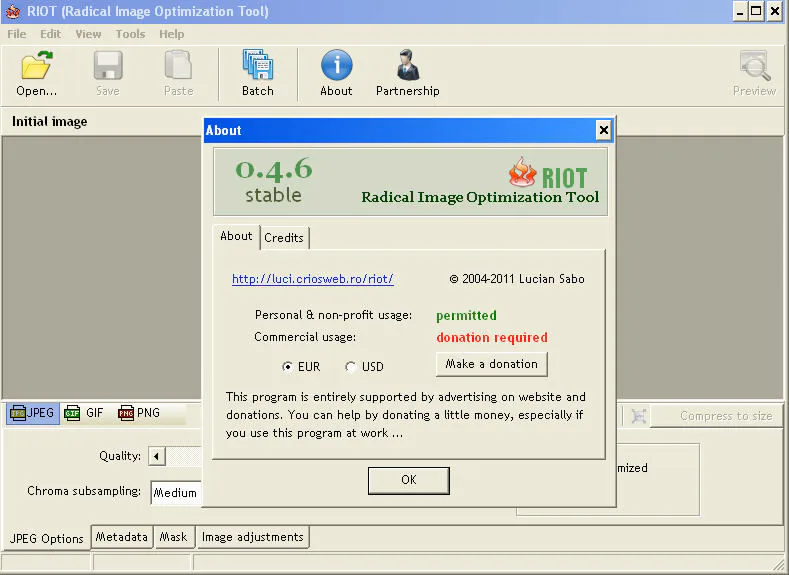The width and height of the screenshot is (789, 575).
Task: Select the About tab in the dialog
Action: coord(236,236)
